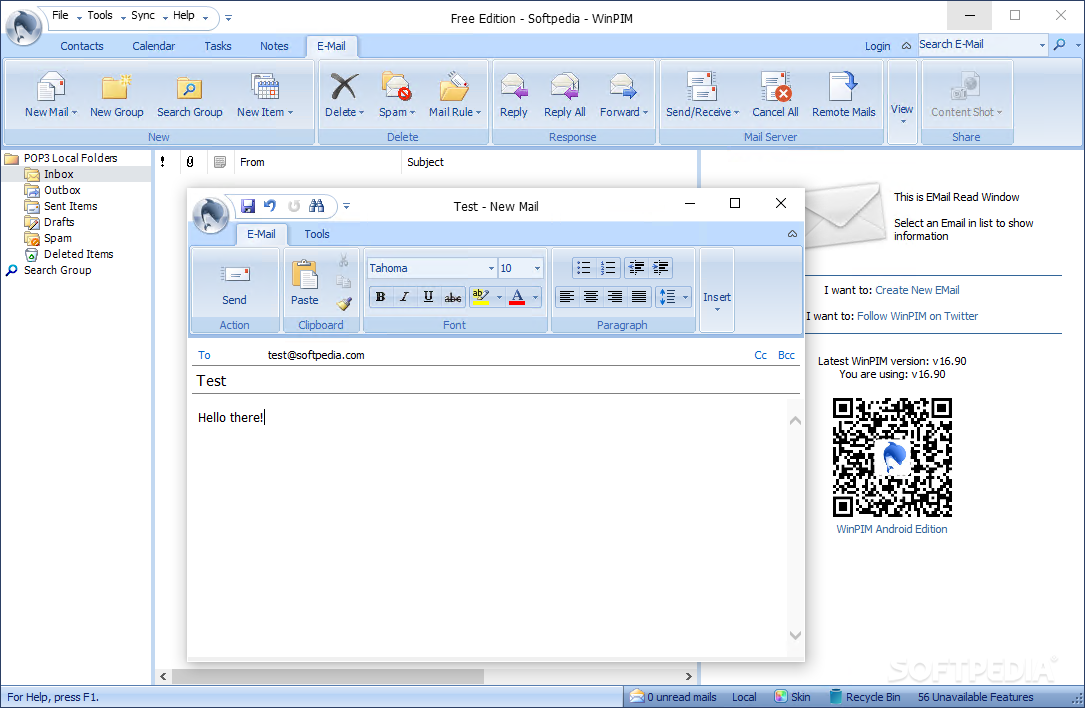Open the Tahoma font dropdown

[x=491, y=269]
